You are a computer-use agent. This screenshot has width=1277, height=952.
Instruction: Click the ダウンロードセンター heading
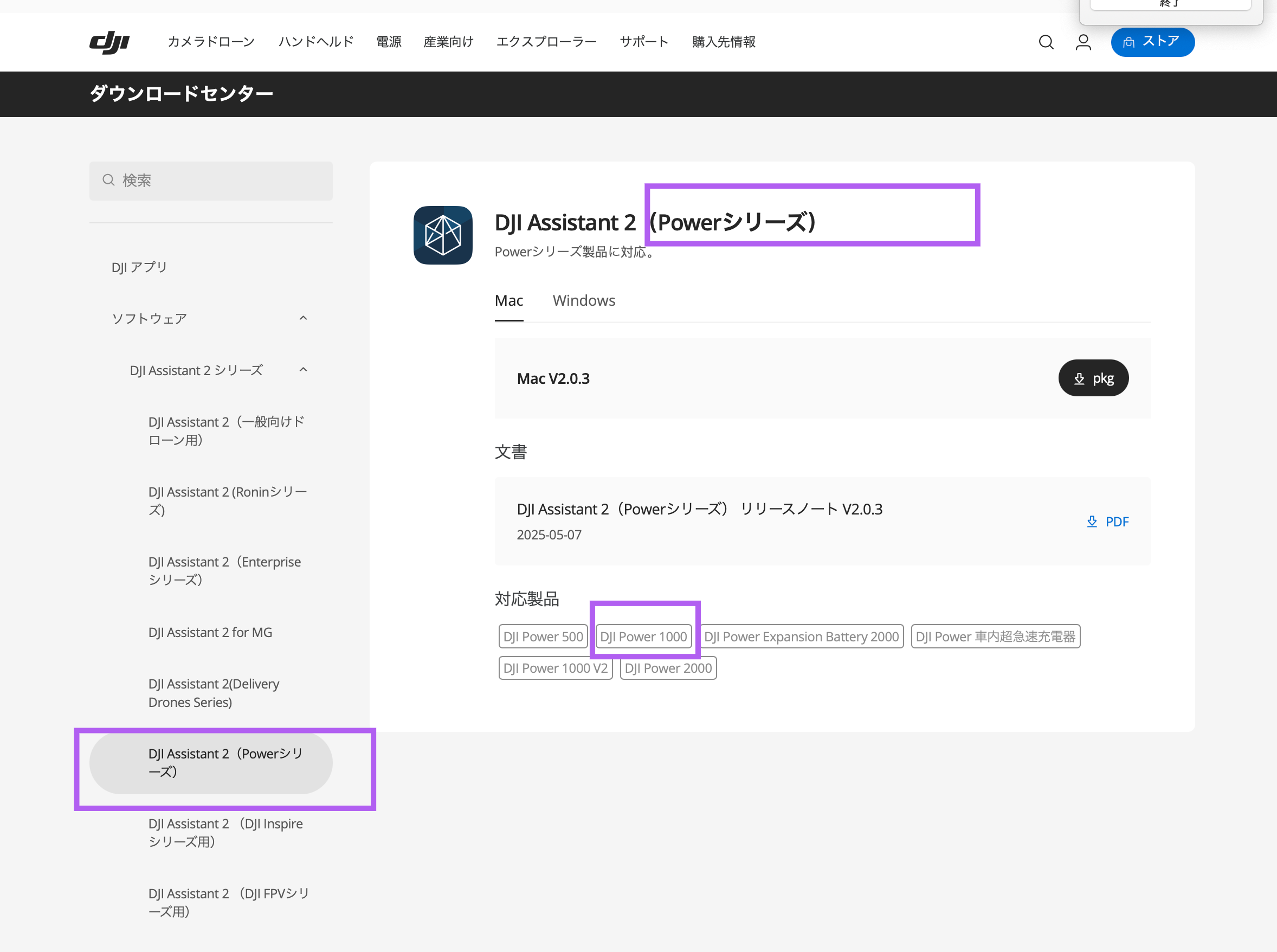point(182,93)
